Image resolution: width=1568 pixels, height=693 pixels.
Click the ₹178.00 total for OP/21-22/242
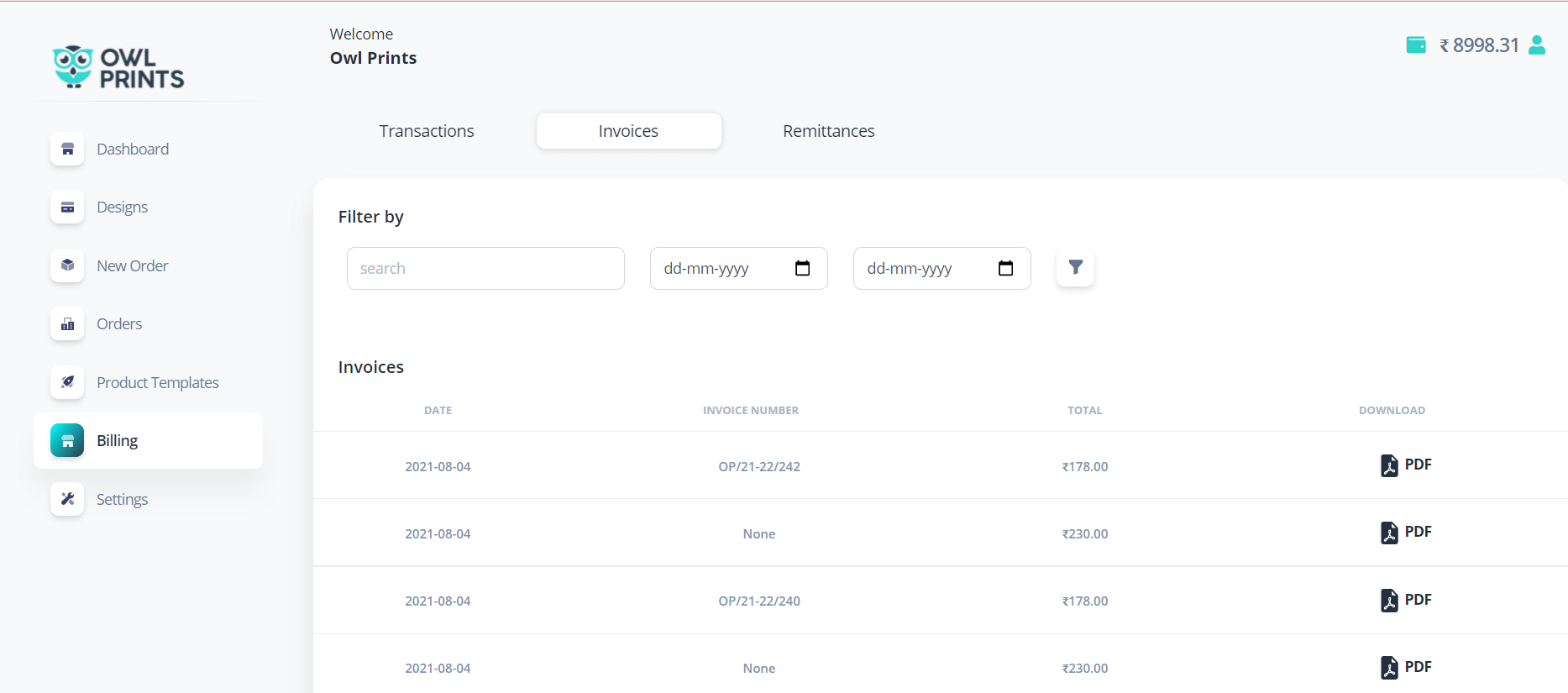[1085, 466]
